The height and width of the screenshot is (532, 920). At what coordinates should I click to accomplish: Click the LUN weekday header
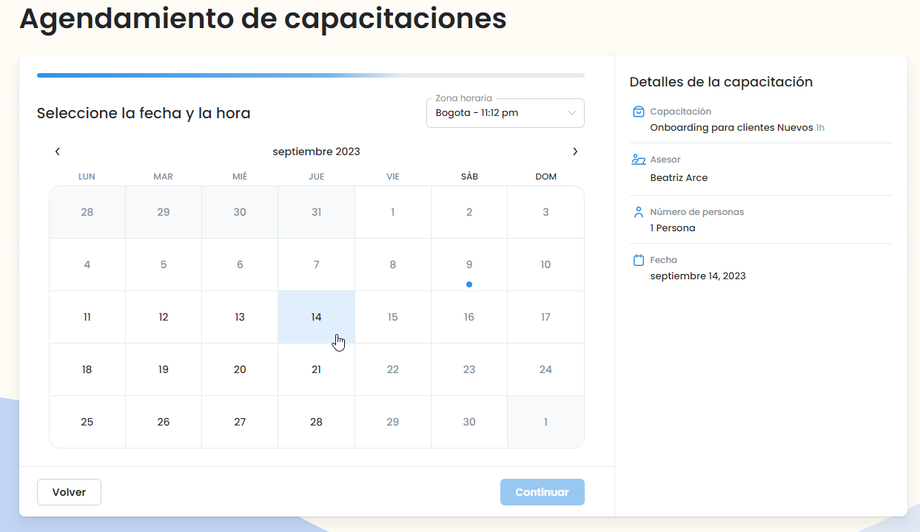87,177
